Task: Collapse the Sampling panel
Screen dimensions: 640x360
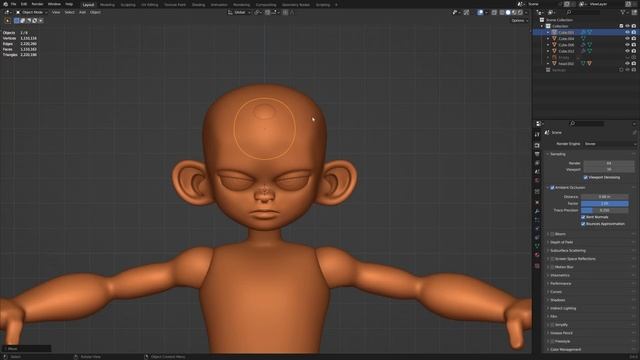Action: pos(557,154)
